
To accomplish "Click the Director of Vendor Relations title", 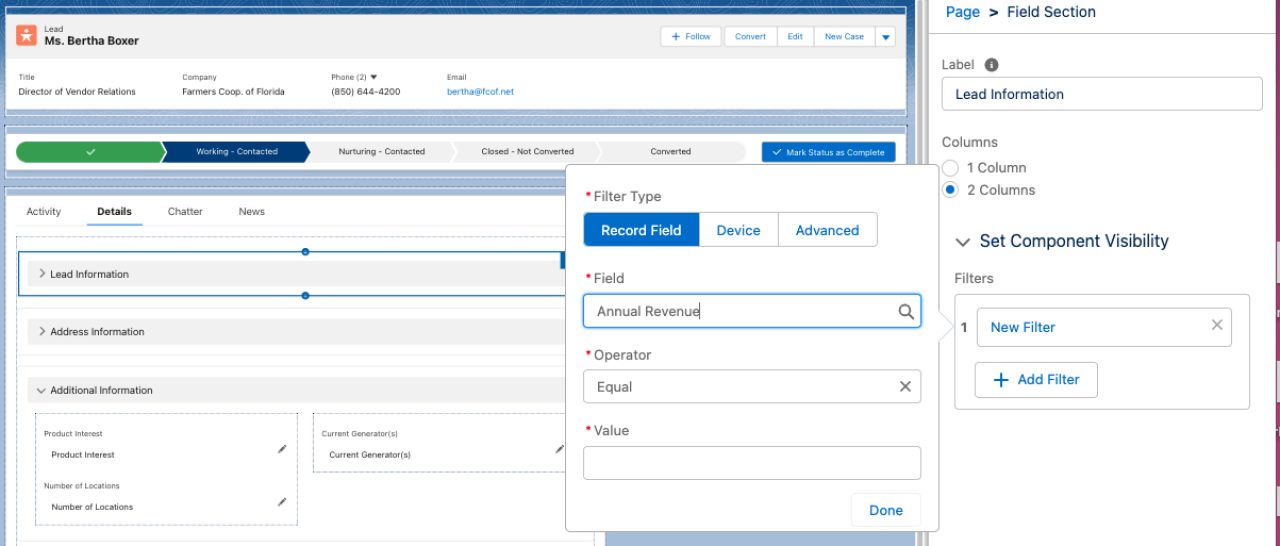I will point(77,92).
